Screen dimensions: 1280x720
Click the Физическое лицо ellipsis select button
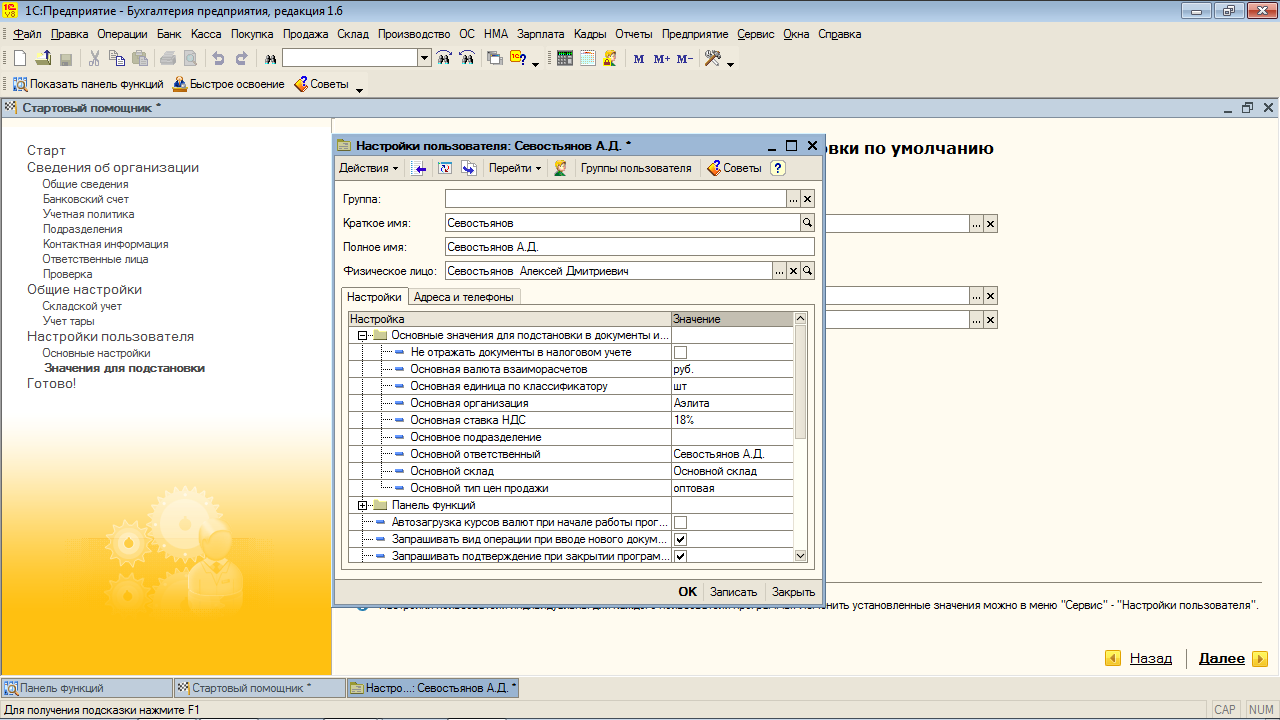779,271
